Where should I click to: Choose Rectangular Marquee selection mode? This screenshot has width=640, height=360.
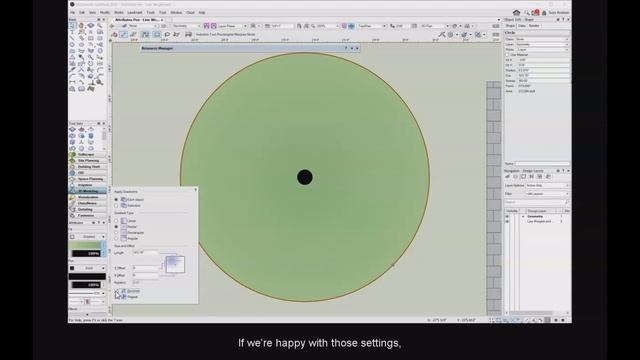[156, 35]
